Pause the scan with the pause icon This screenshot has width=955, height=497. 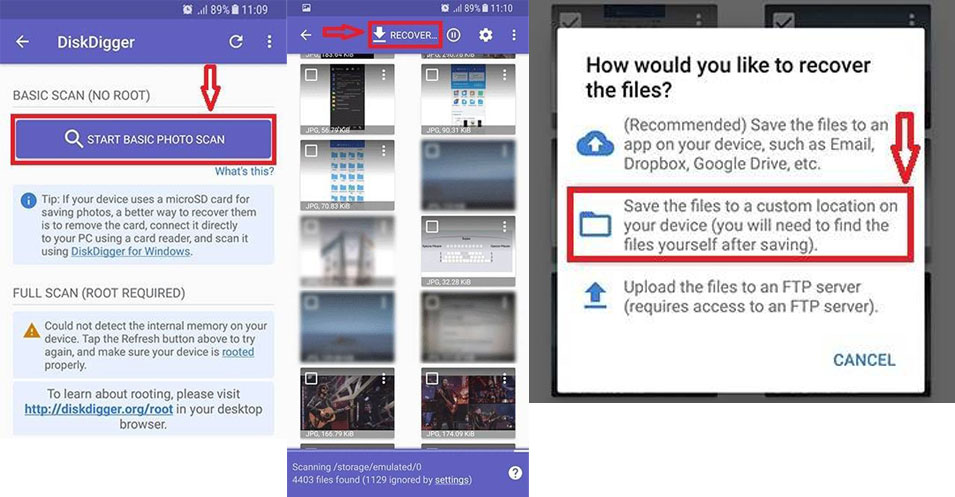click(454, 35)
